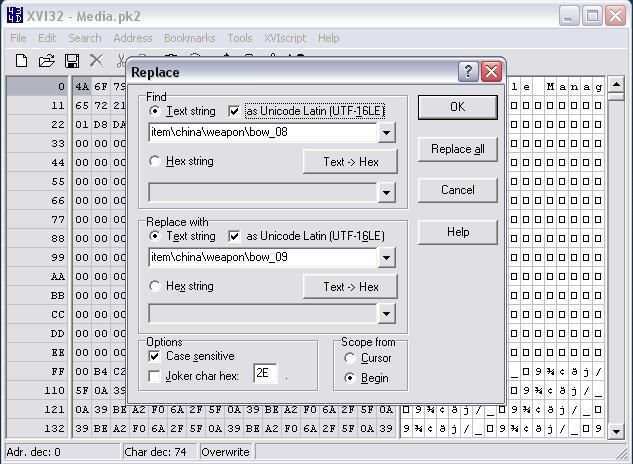Select Find Text string radio button
The height and width of the screenshot is (464, 633).
(x=154, y=111)
